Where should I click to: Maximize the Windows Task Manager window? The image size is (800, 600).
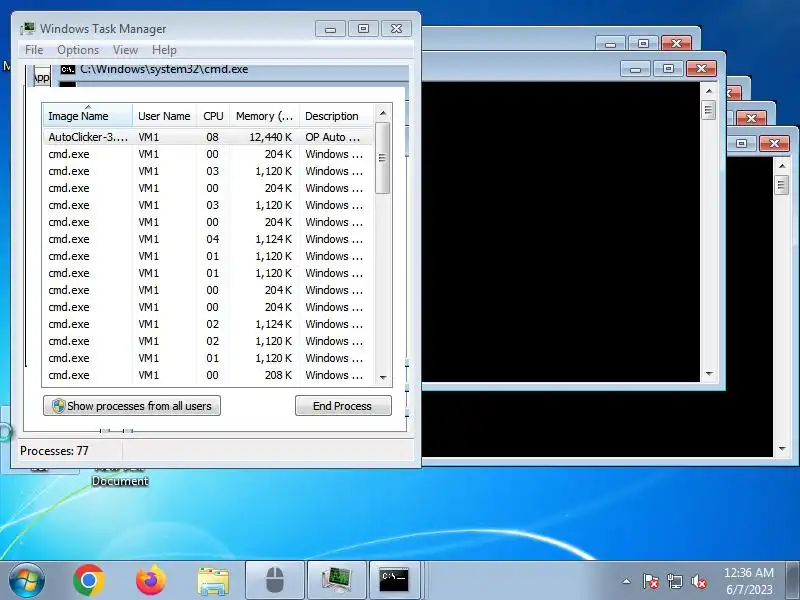tap(363, 29)
